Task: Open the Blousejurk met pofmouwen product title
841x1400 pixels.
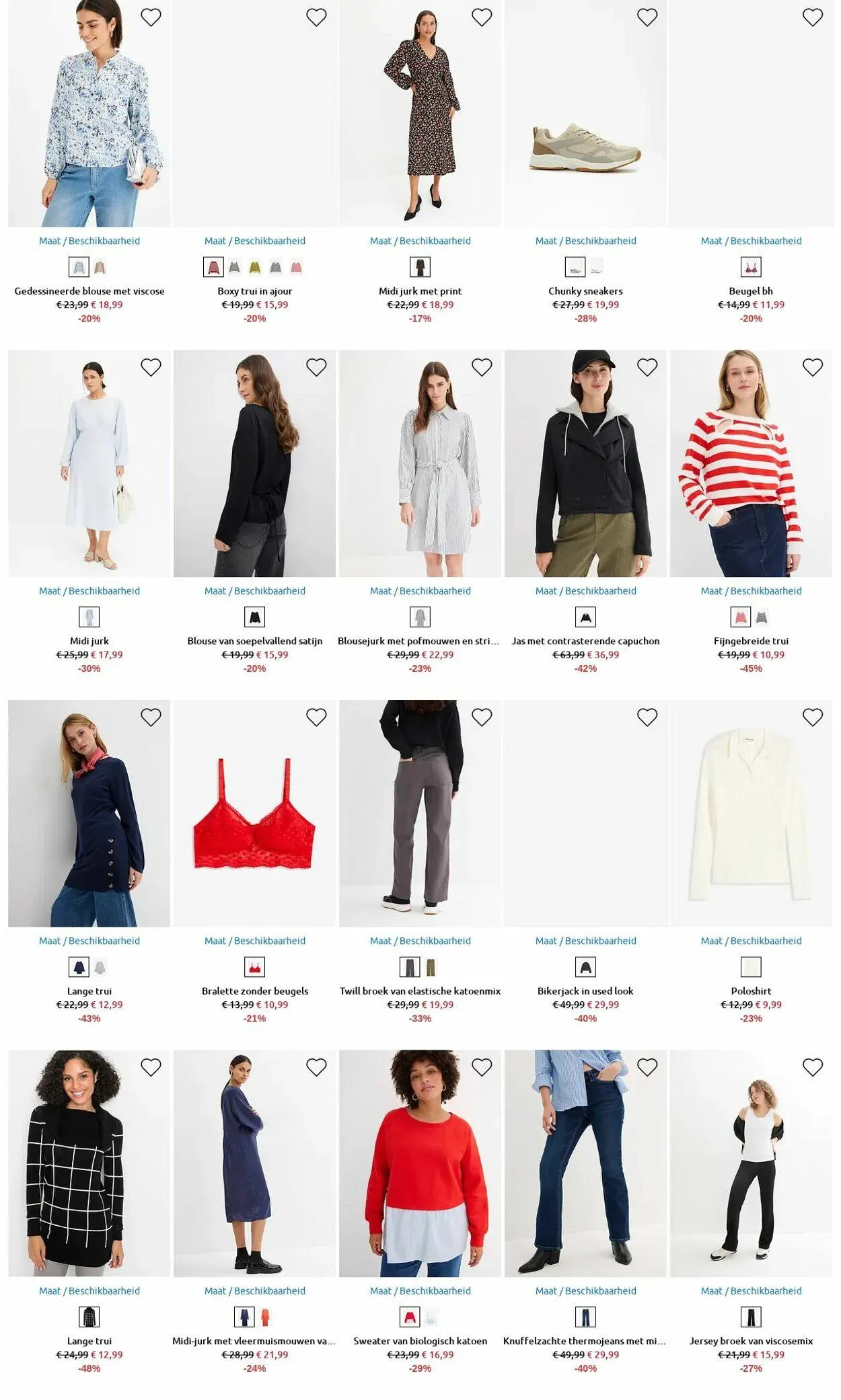Action: [x=418, y=641]
